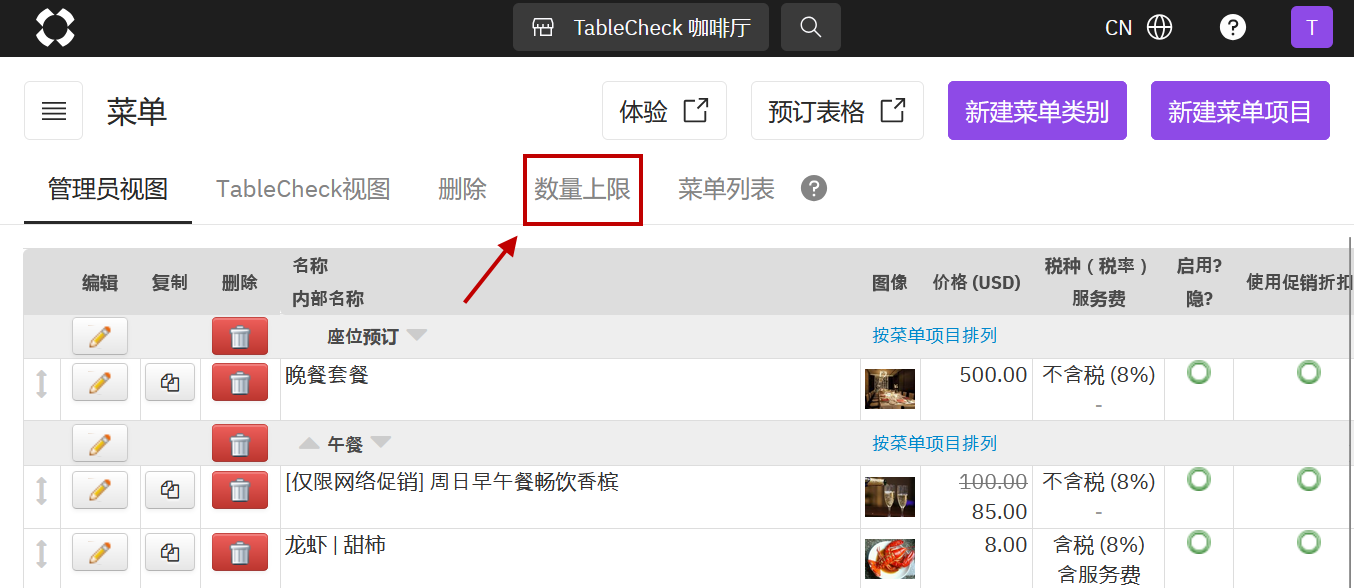Screen dimensions: 1354x588
Task: Move 座位预订 category down with arrow
Action: pos(417,336)
